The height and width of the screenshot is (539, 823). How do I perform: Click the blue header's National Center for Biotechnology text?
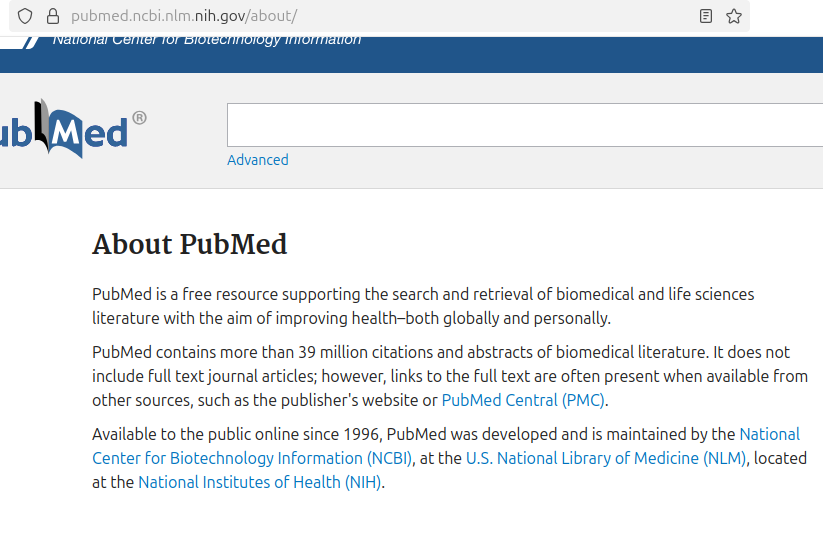click(206, 40)
